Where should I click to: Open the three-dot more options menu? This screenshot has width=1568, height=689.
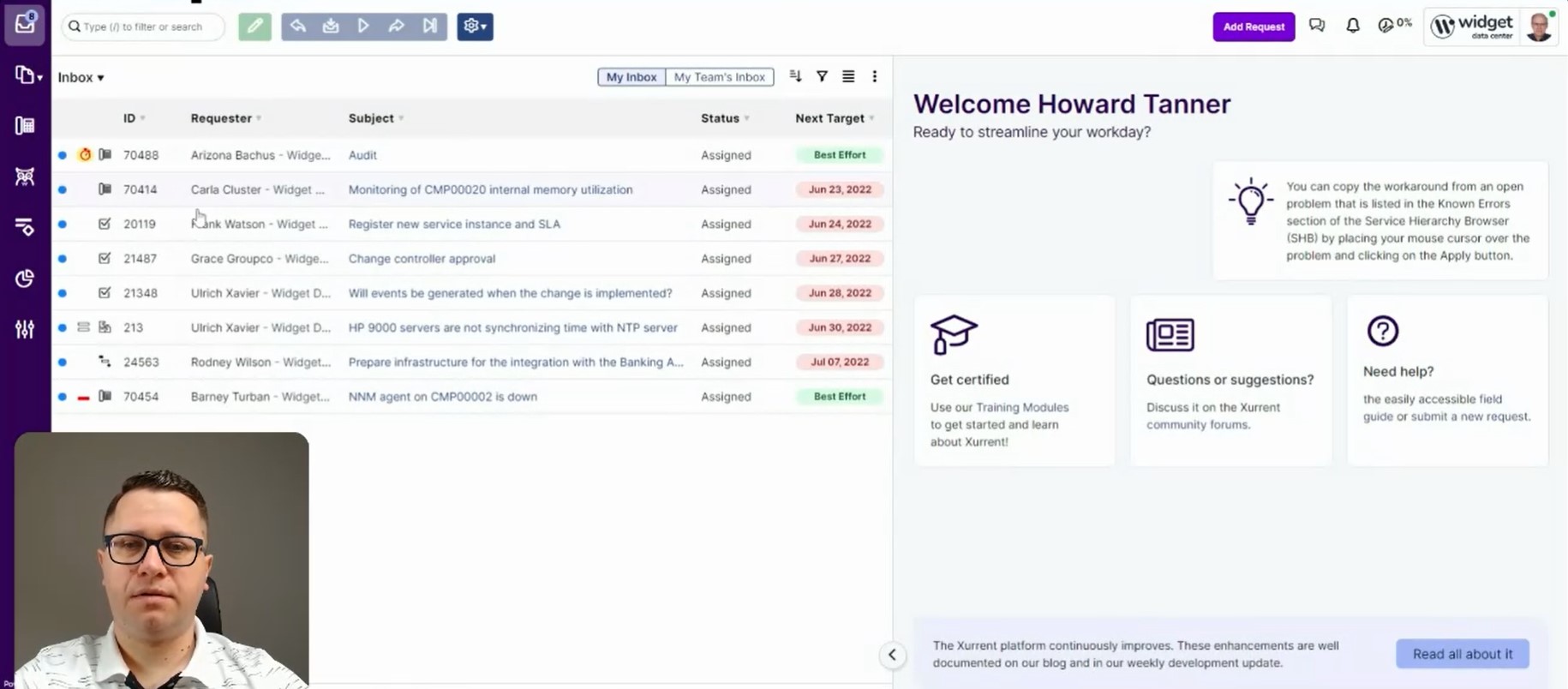point(874,76)
